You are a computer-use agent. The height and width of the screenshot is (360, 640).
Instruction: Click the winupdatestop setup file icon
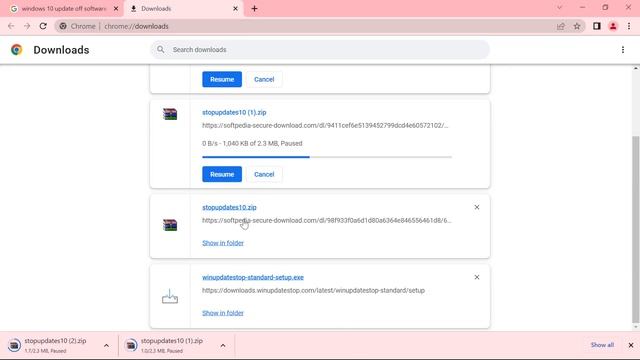[x=170, y=297]
